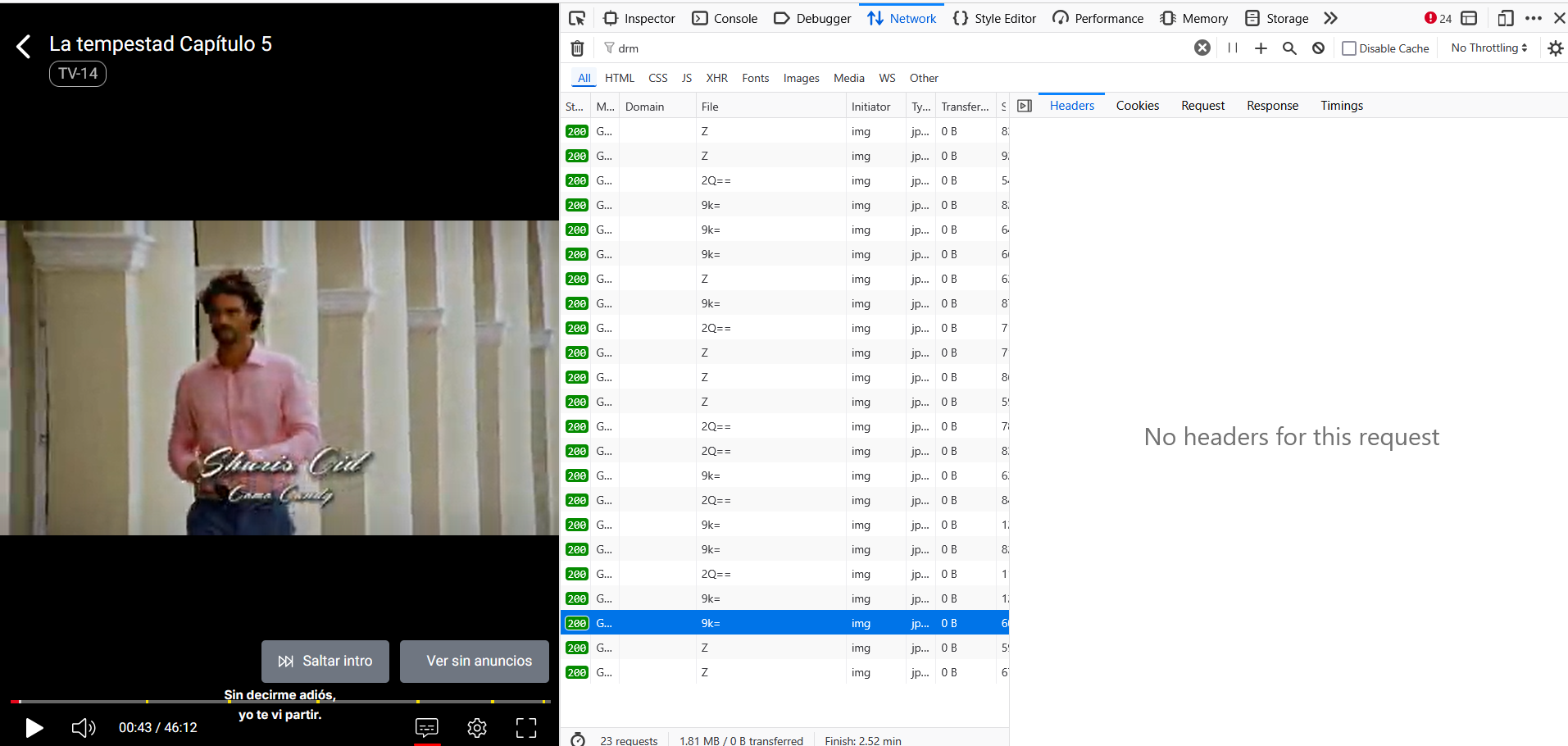1568x746 pixels.
Task: Open the Style Editor tab
Action: click(x=994, y=18)
